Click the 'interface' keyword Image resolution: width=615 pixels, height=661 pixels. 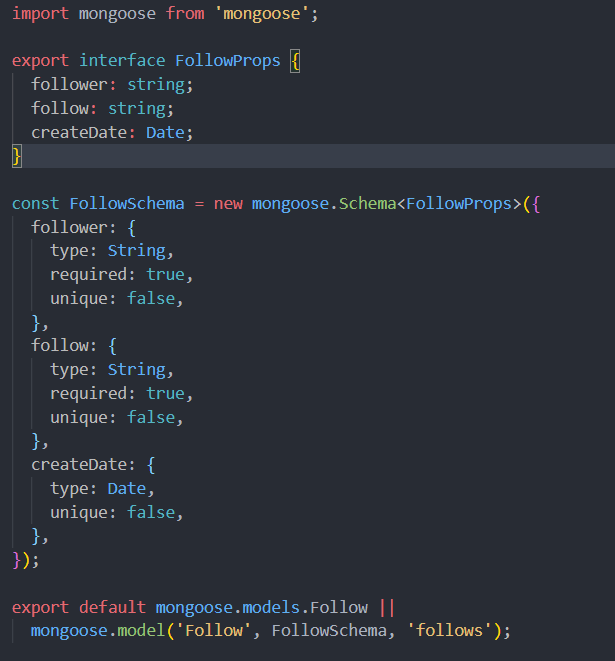point(122,61)
